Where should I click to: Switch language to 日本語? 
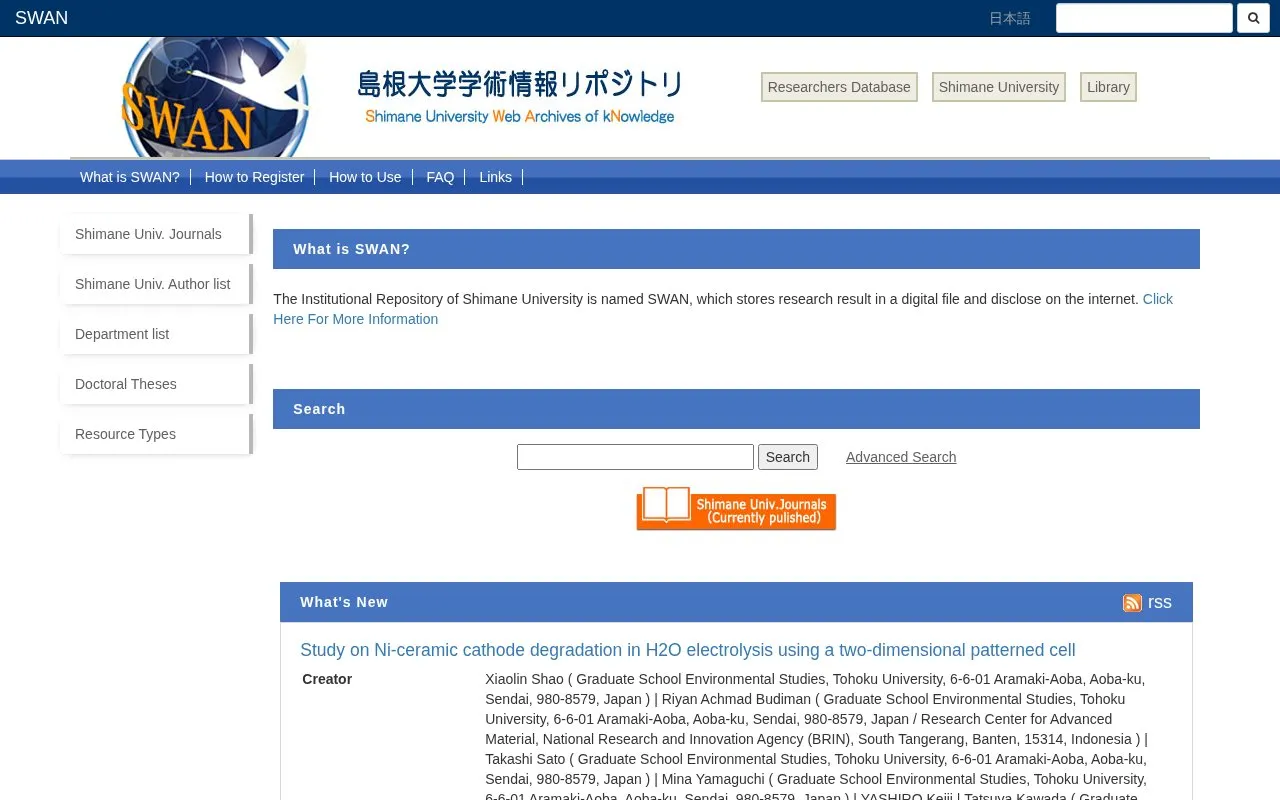tap(1009, 18)
